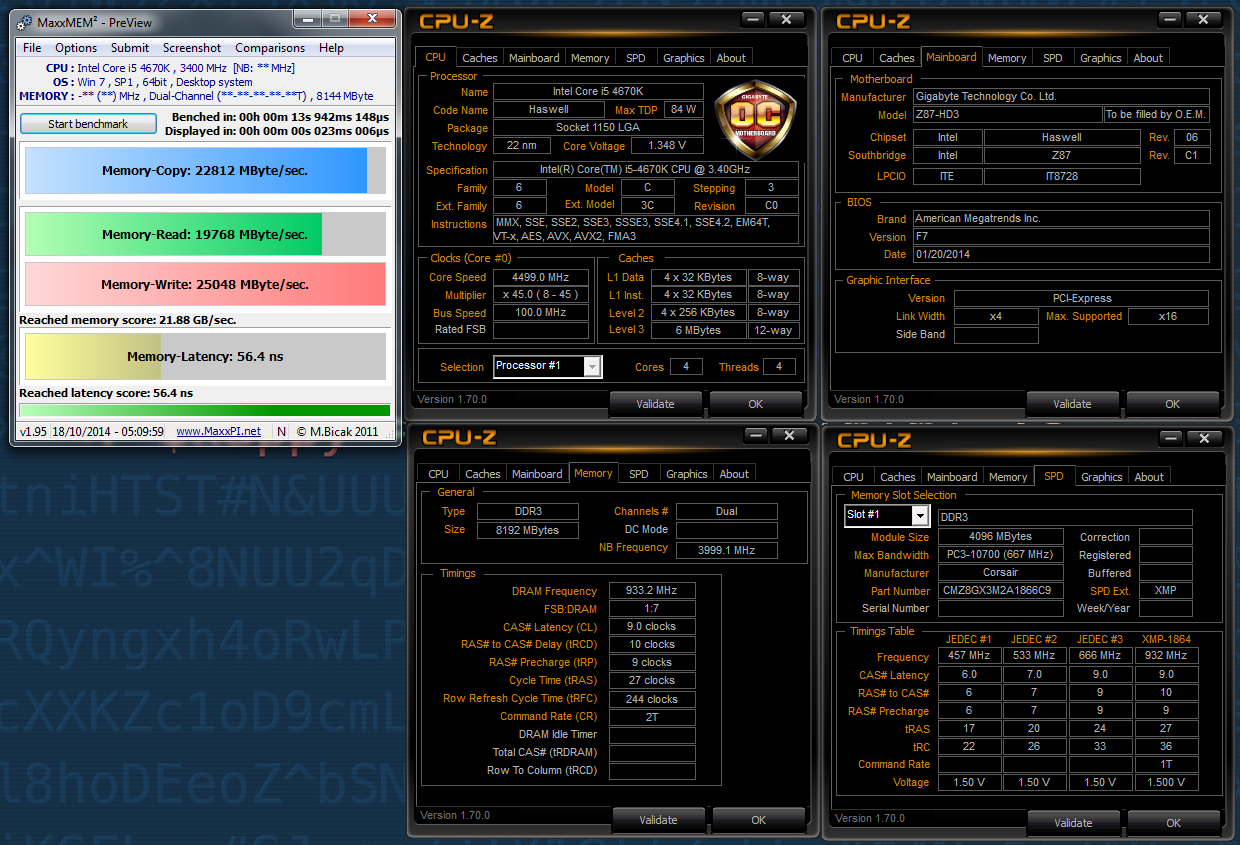Switch to Mainboard tab in CPU-Z CPU window
This screenshot has width=1240, height=845.
[534, 58]
